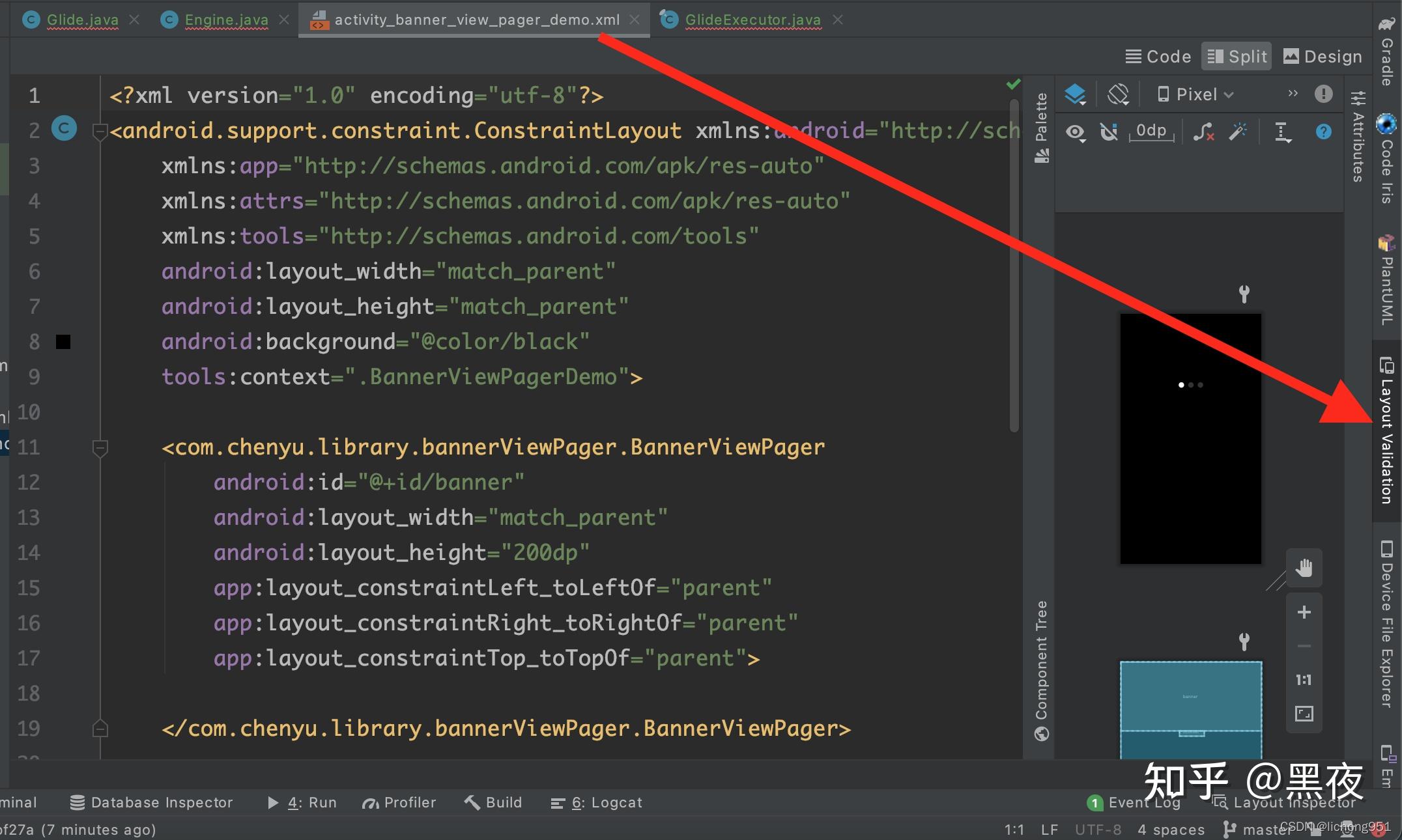Open the Default Margins 0dp dropdown
This screenshot has height=840, width=1402.
pyautogui.click(x=1151, y=131)
